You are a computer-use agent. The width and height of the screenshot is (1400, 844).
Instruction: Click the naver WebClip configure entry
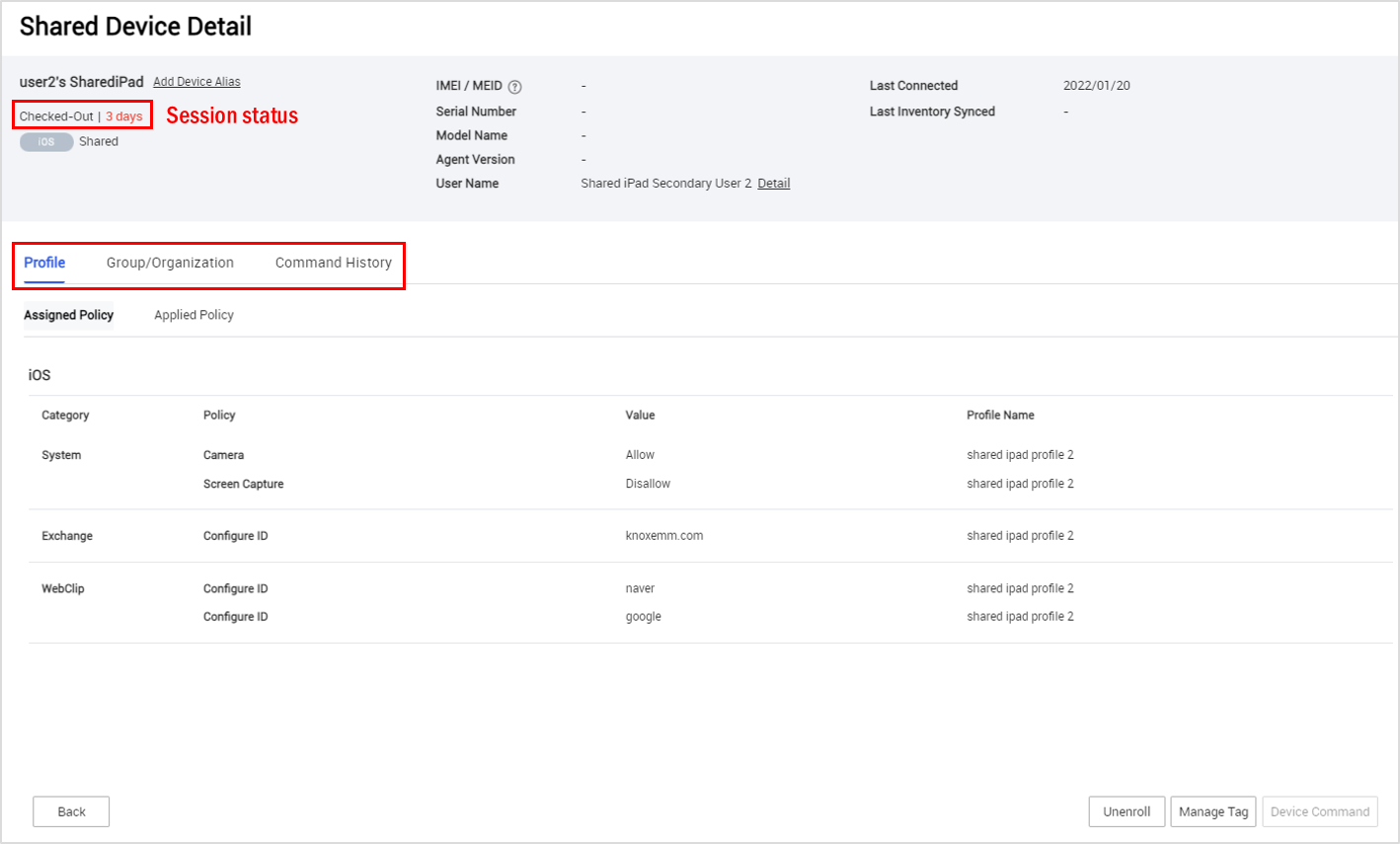pos(639,587)
